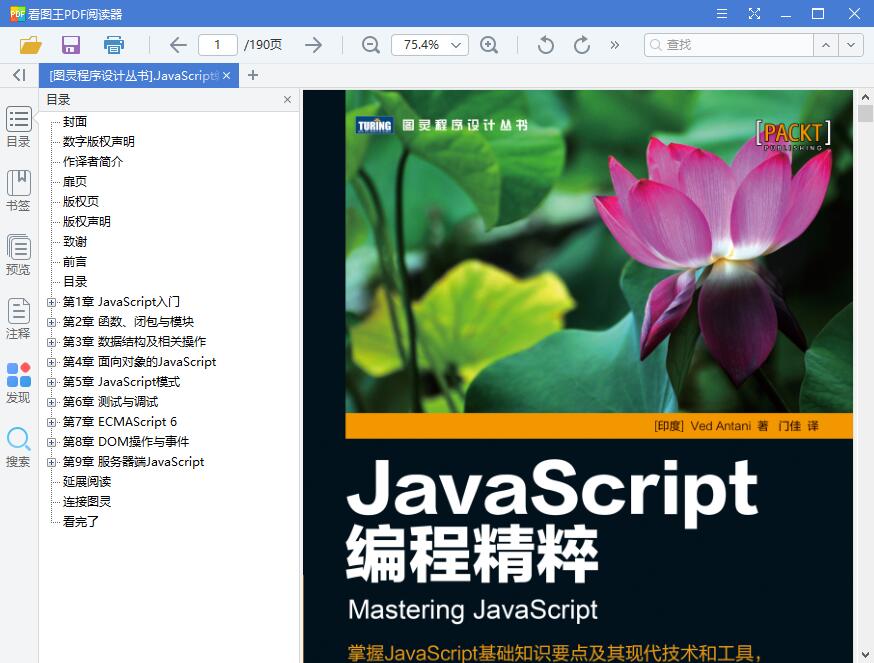This screenshot has width=874, height=663.
Task: Zoom in using the plus magnifier
Action: point(489,45)
